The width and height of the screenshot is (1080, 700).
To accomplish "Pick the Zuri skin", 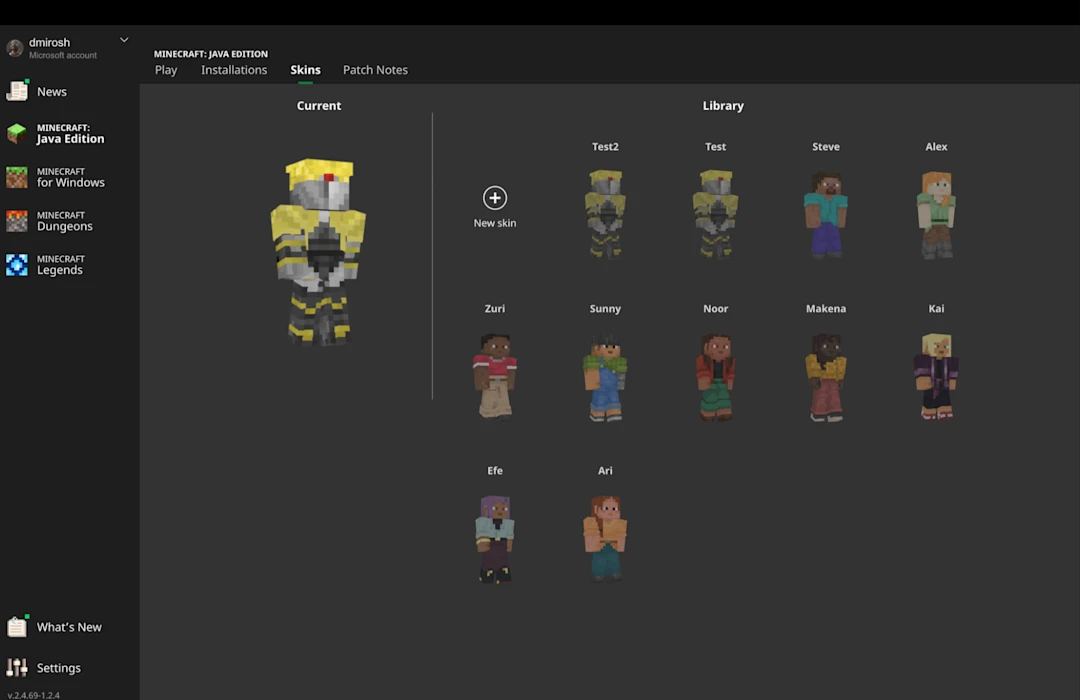I will click(x=495, y=376).
